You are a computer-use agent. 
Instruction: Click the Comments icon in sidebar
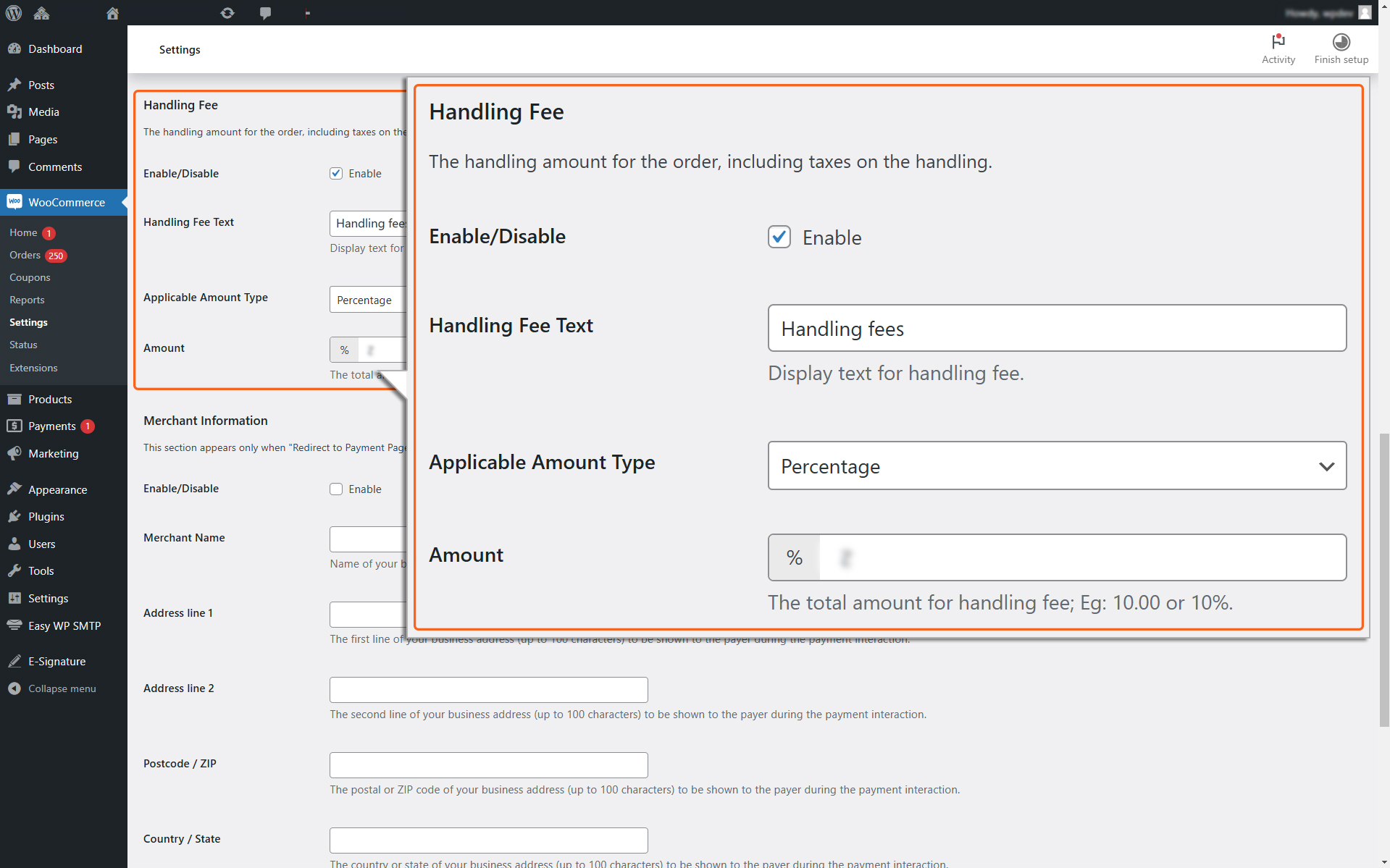coord(14,167)
